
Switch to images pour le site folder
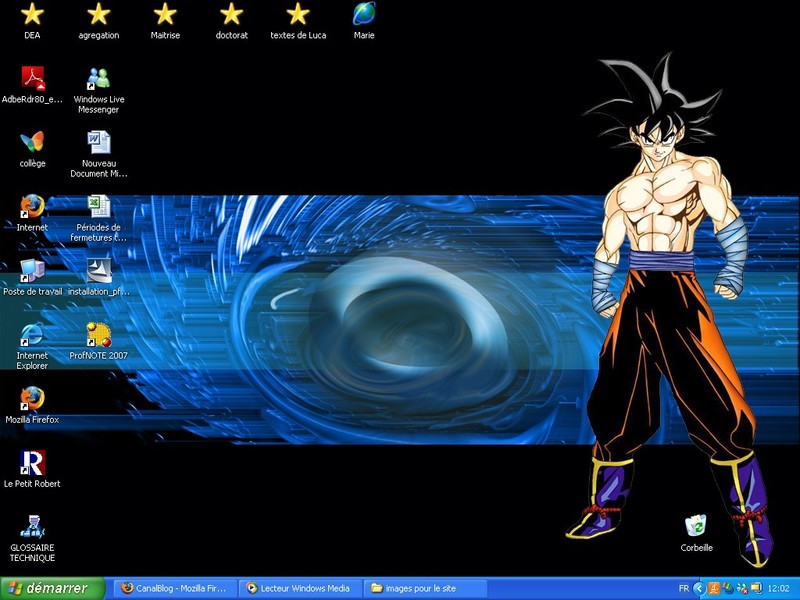point(426,588)
